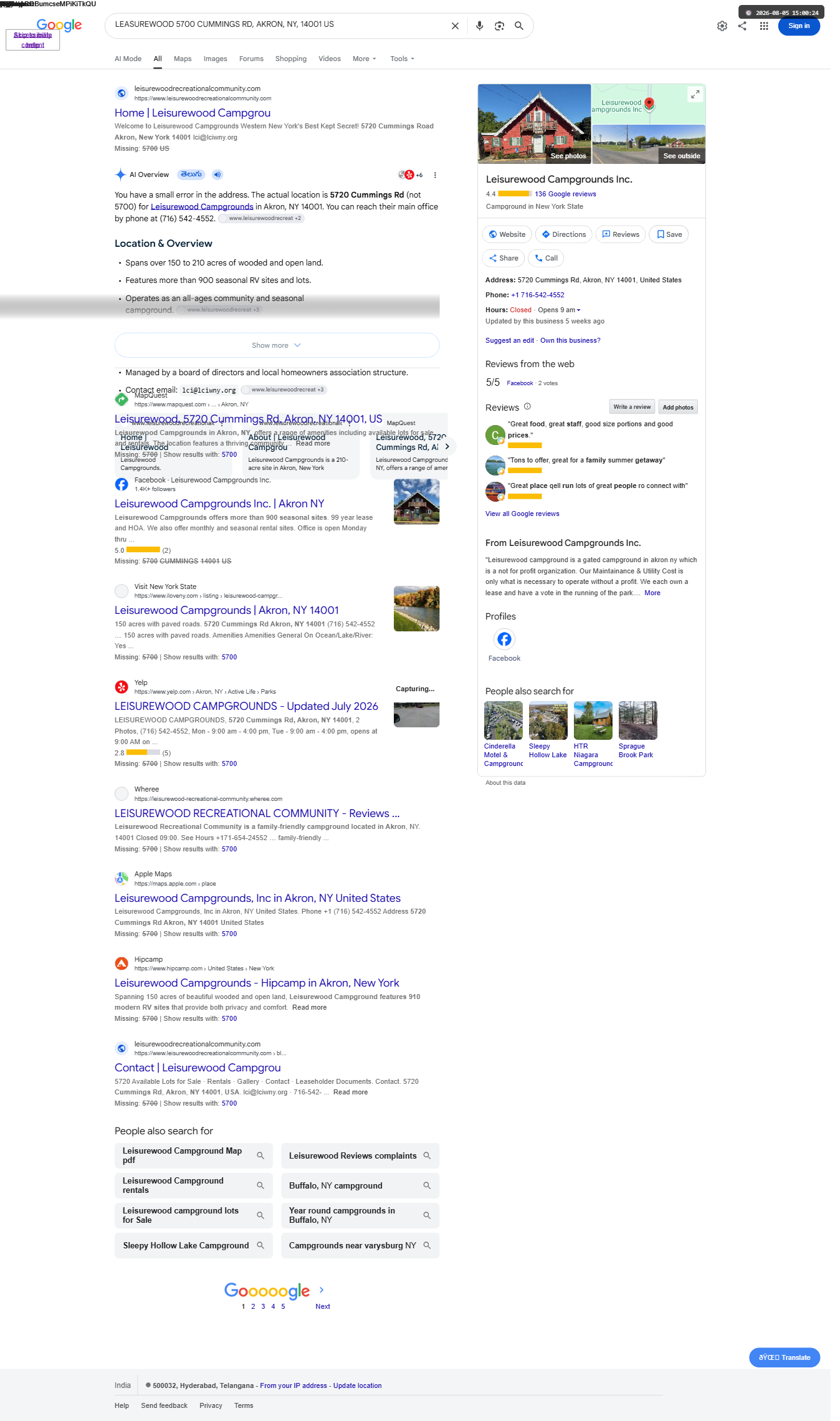This screenshot has height=1421, width=840.
Task: Open the Tools dropdown
Action: (402, 59)
